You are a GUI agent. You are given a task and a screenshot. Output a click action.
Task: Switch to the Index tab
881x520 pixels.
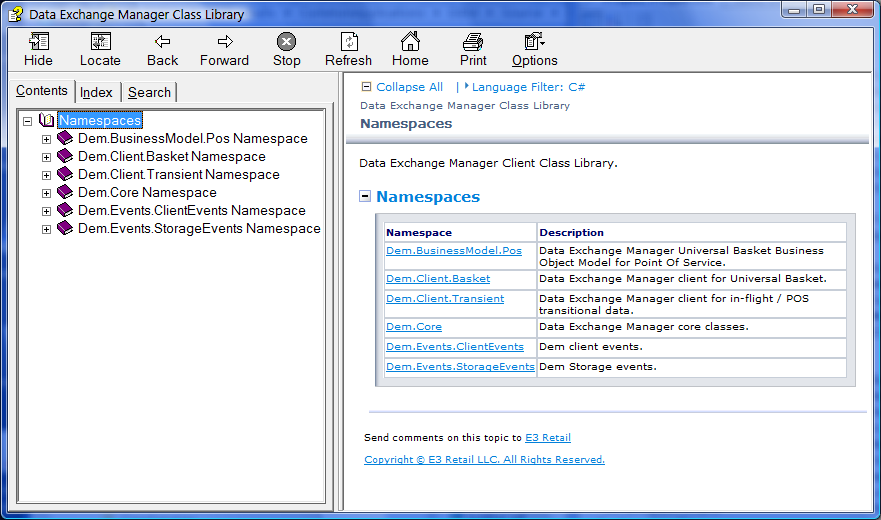pyautogui.click(x=96, y=92)
